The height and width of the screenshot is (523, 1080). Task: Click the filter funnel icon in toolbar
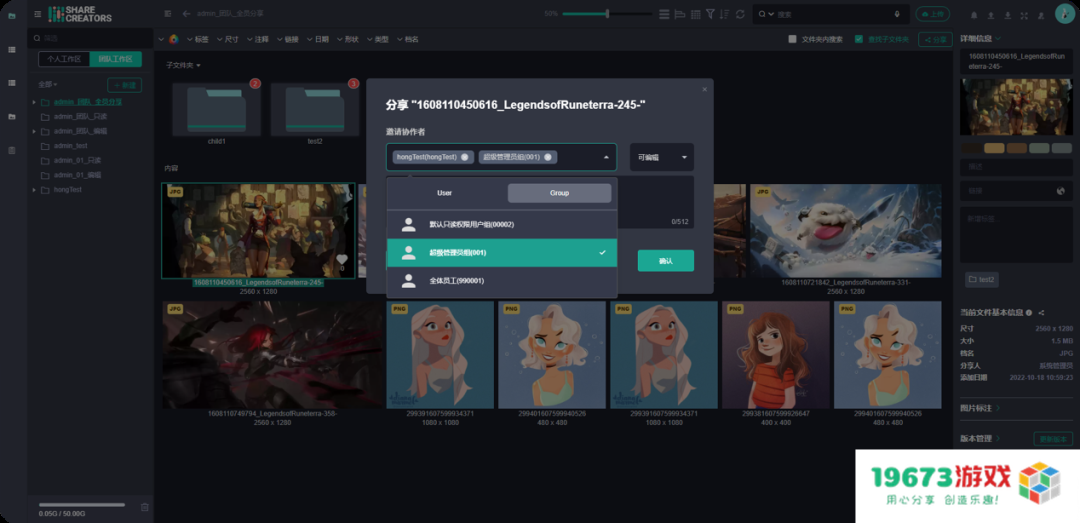[x=710, y=14]
